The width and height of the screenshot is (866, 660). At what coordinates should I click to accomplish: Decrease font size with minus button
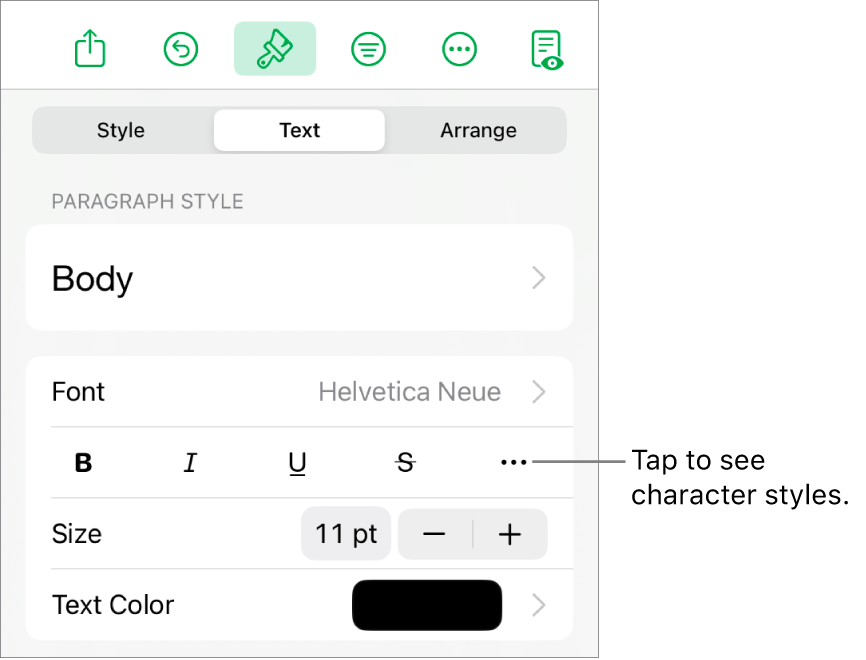pyautogui.click(x=434, y=534)
